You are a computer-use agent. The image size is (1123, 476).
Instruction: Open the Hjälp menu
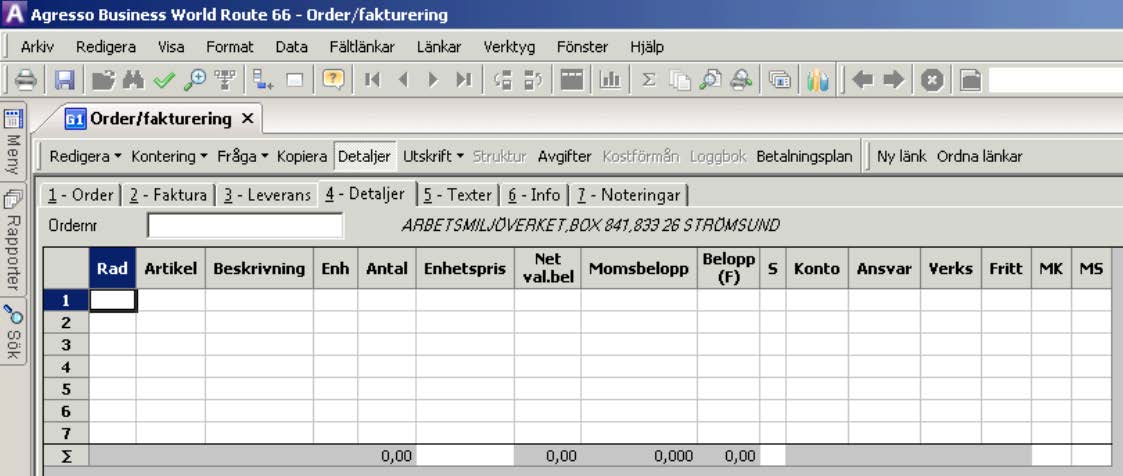point(647,47)
